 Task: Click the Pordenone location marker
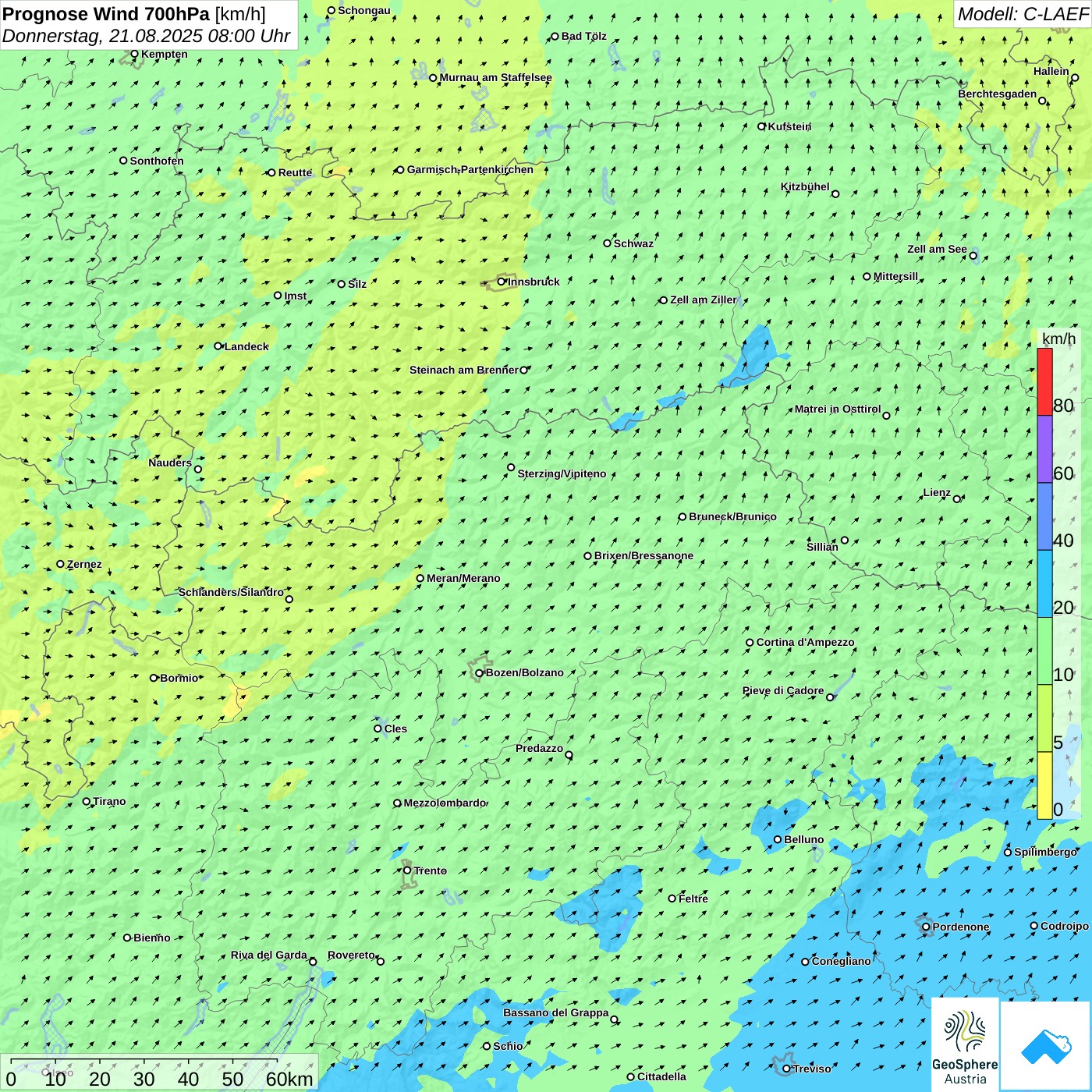(926, 927)
